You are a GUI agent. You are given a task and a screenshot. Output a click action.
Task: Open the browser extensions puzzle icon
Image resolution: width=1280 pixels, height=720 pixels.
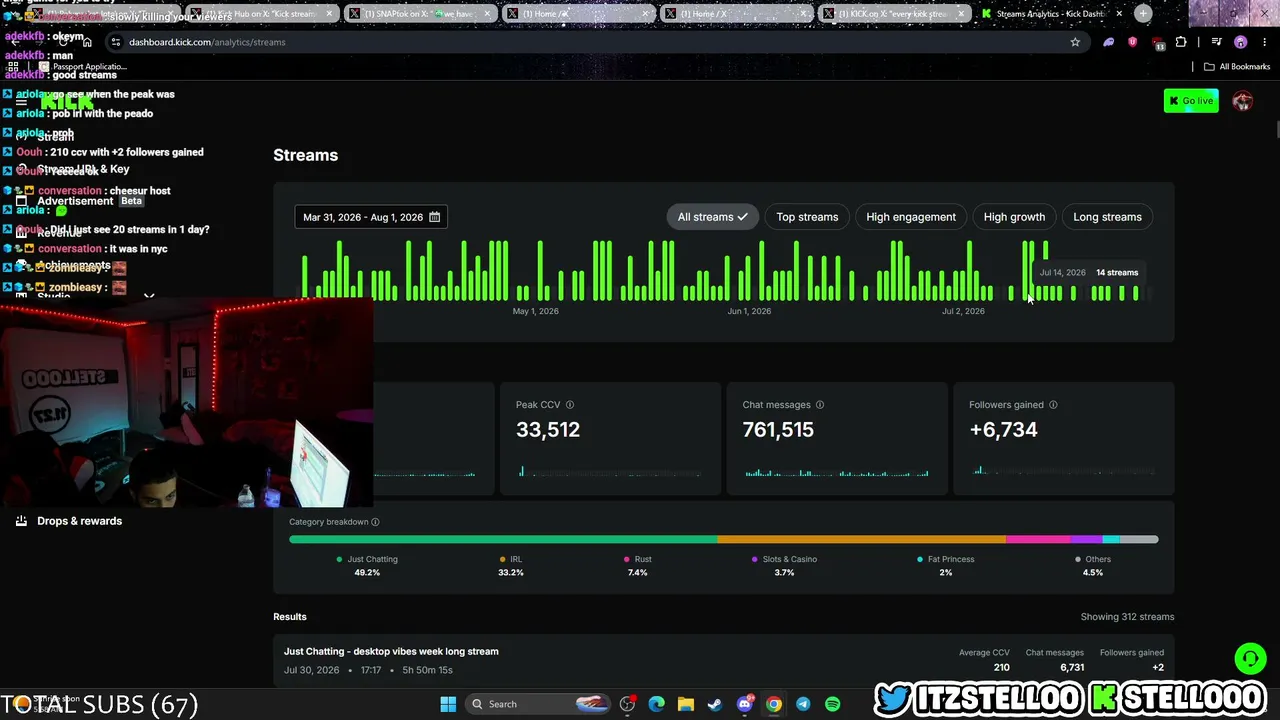[1181, 42]
